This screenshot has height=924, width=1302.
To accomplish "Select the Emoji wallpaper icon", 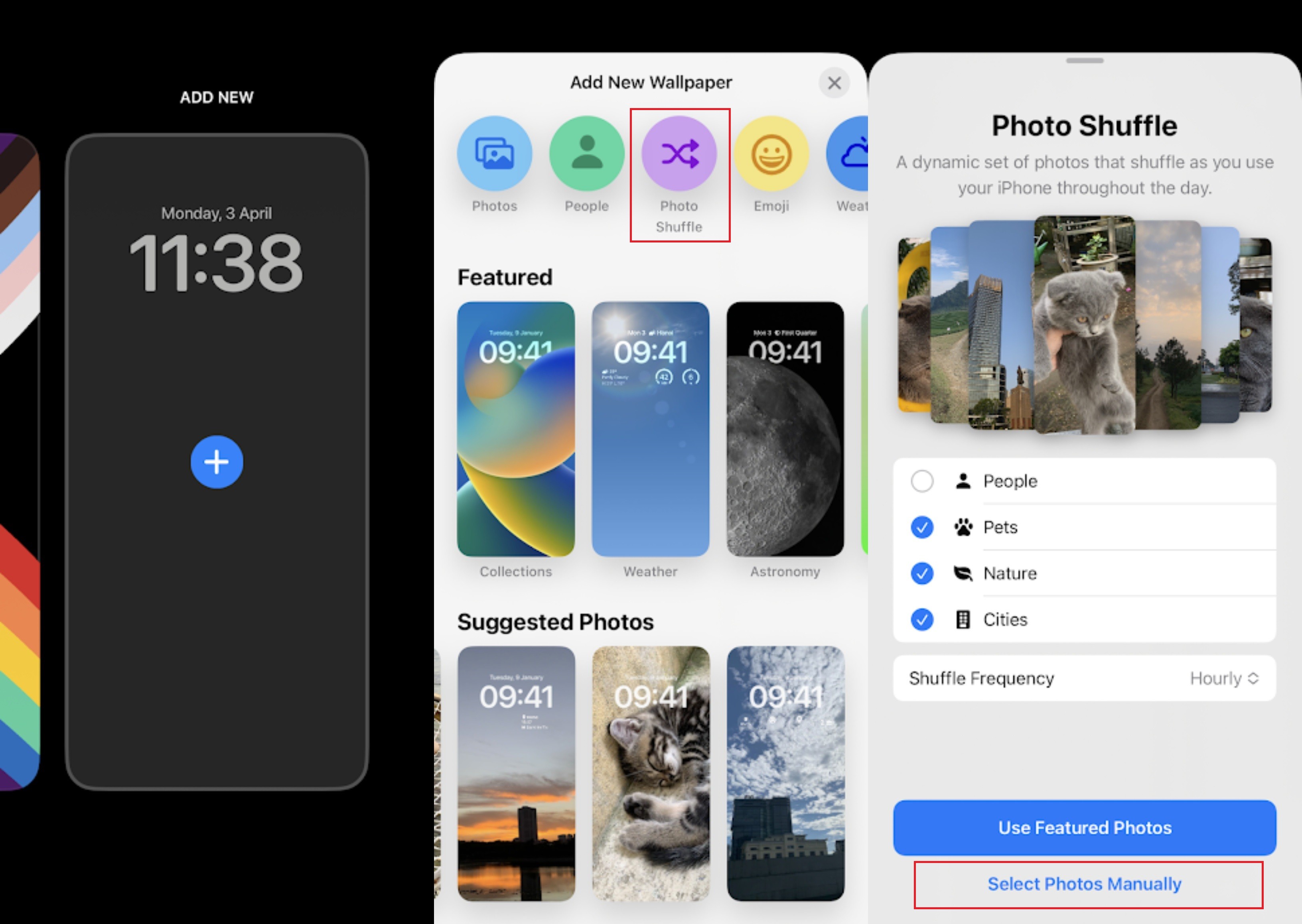I will [772, 152].
